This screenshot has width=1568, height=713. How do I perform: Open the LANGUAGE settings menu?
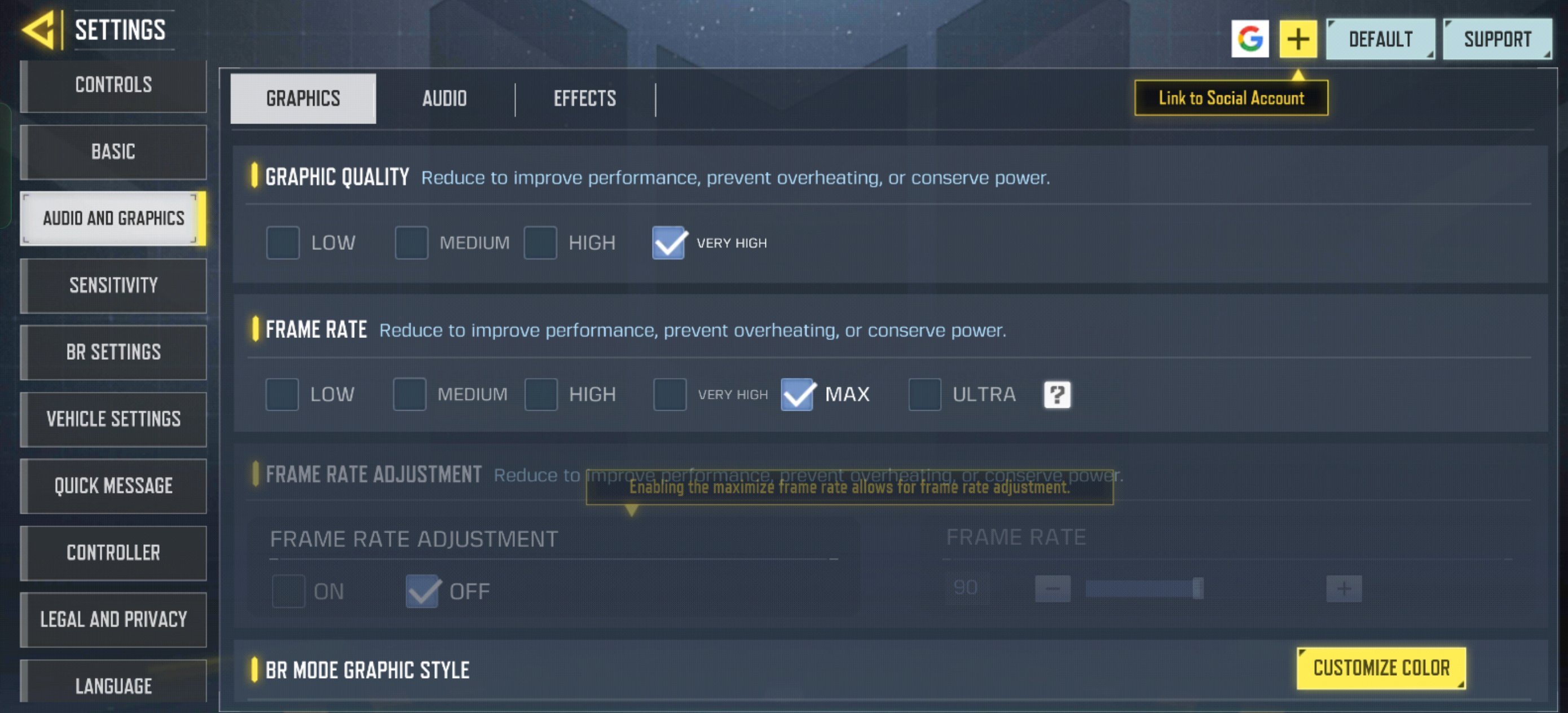112,685
